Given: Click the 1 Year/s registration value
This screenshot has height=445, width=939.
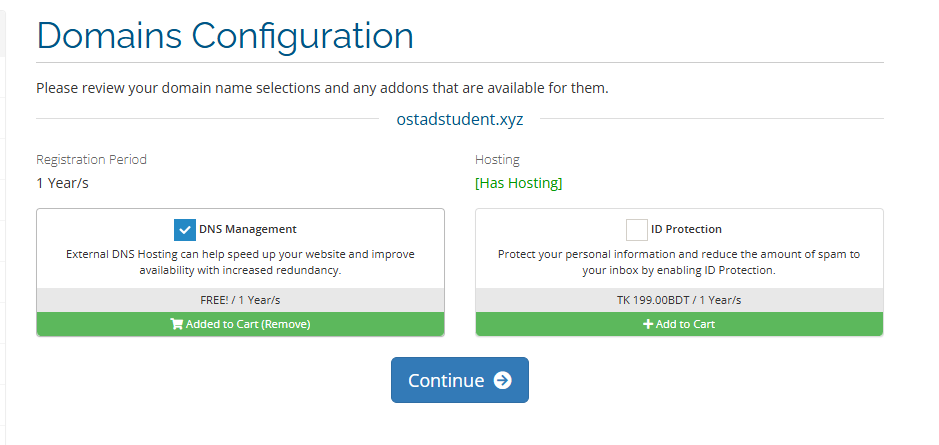Looking at the screenshot, I should click(x=69, y=183).
